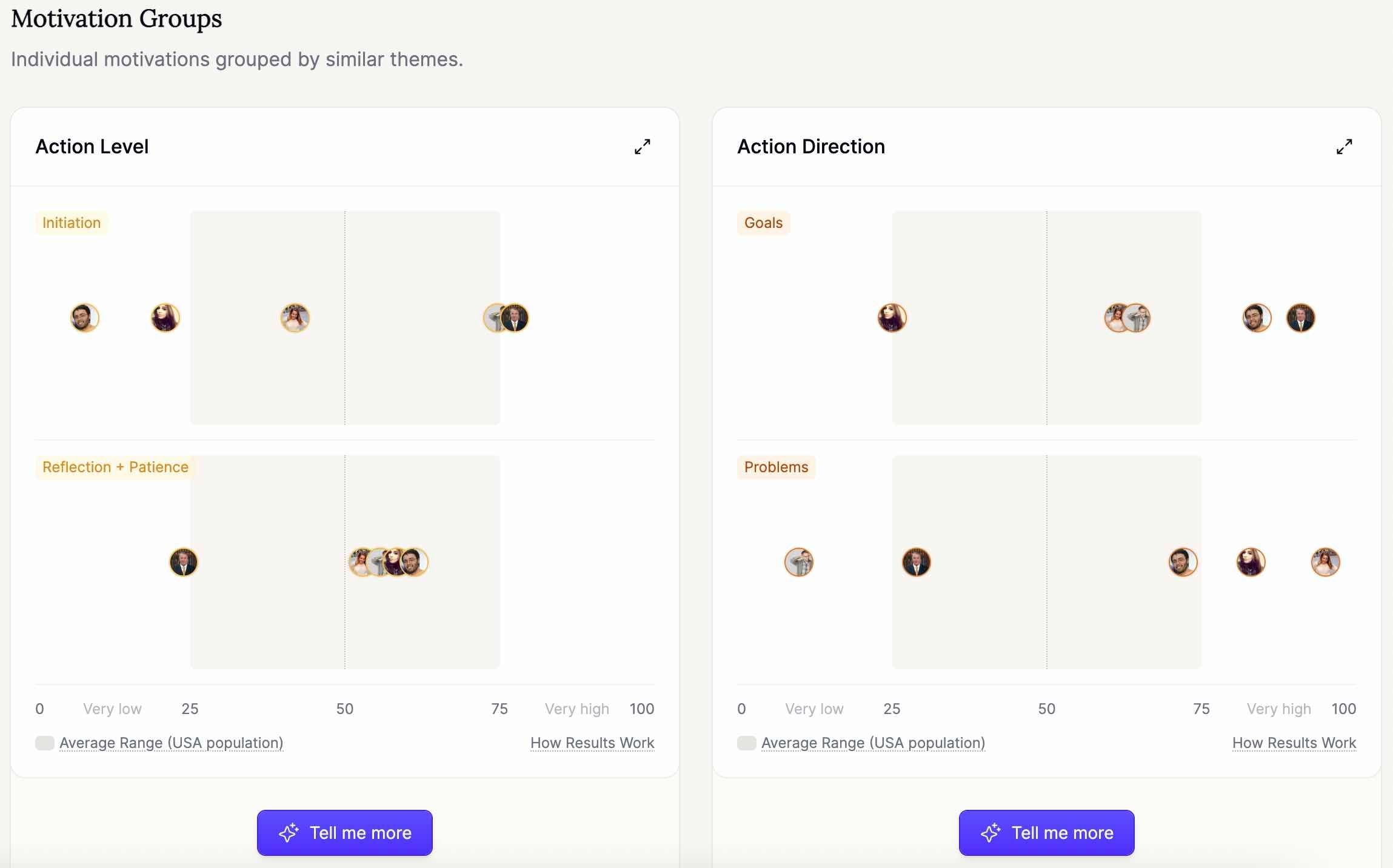Viewport: 1393px width, 868px height.
Task: Expand the Action Level card
Action: (x=642, y=147)
